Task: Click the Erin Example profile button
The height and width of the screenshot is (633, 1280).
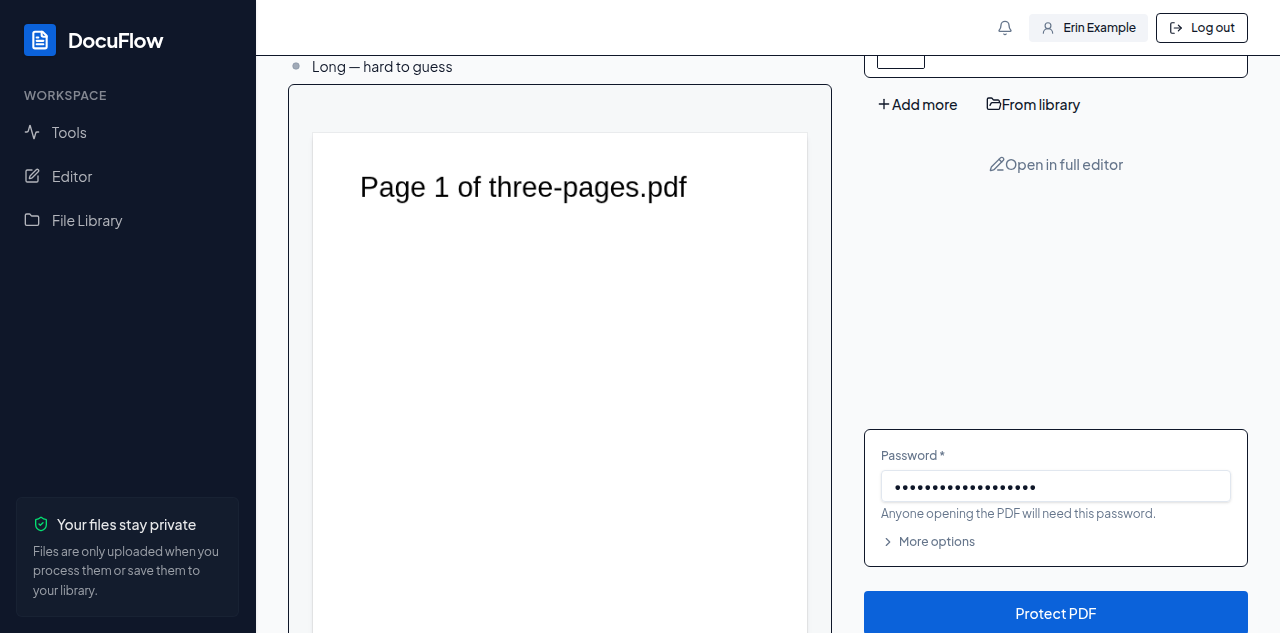Action: click(1088, 28)
